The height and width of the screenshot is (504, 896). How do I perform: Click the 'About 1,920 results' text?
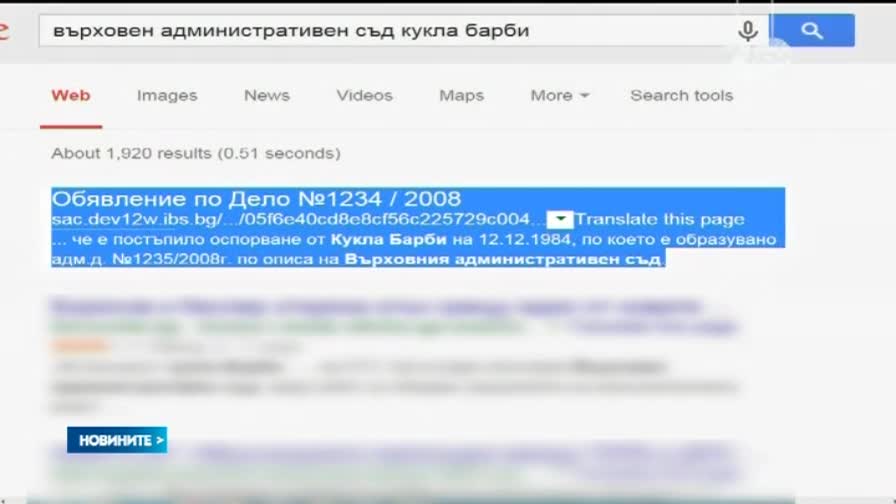[195, 153]
